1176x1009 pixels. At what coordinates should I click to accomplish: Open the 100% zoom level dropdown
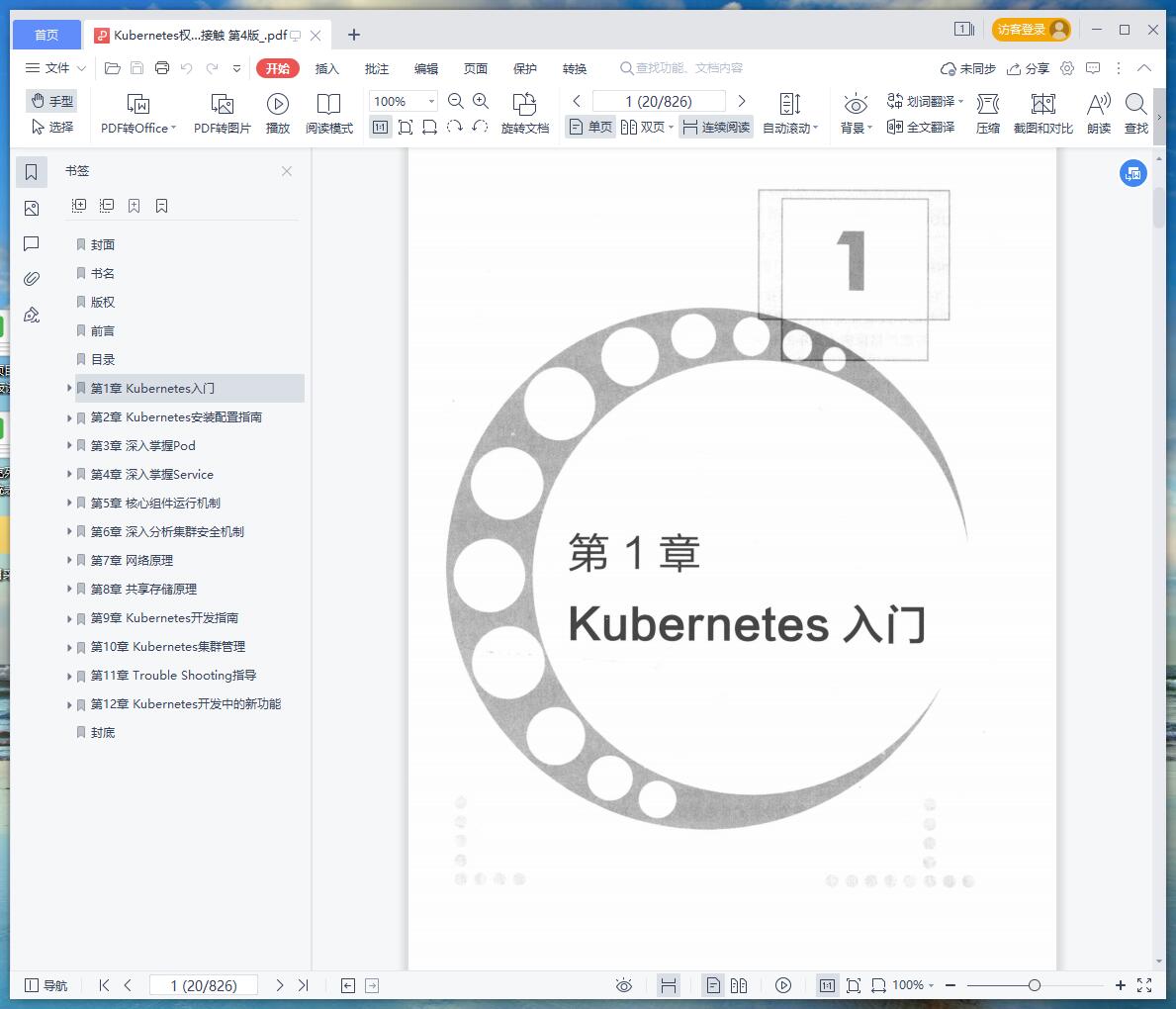(431, 101)
